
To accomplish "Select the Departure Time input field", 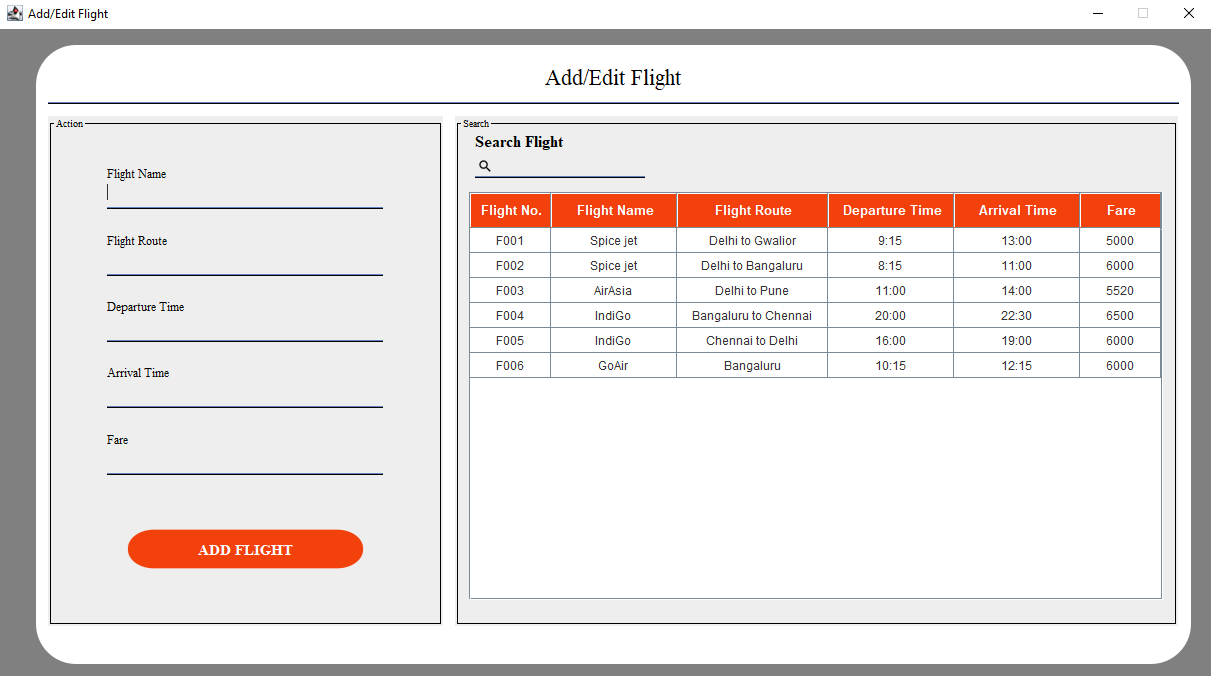I will pyautogui.click(x=244, y=328).
